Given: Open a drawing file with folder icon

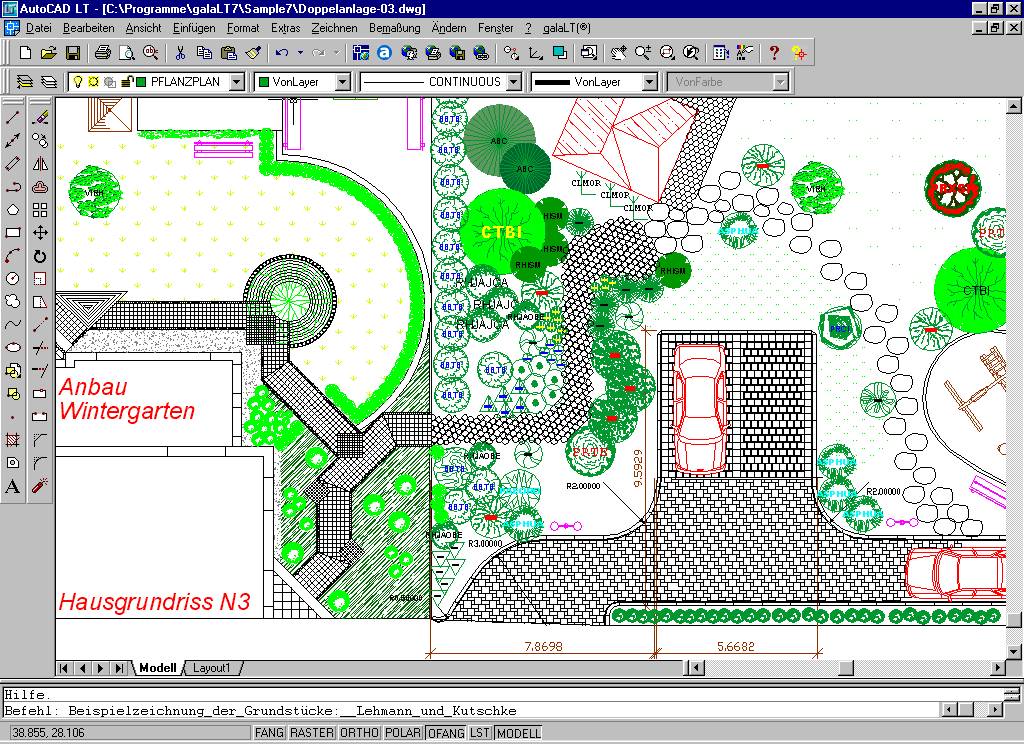Looking at the screenshot, I should [x=49, y=53].
